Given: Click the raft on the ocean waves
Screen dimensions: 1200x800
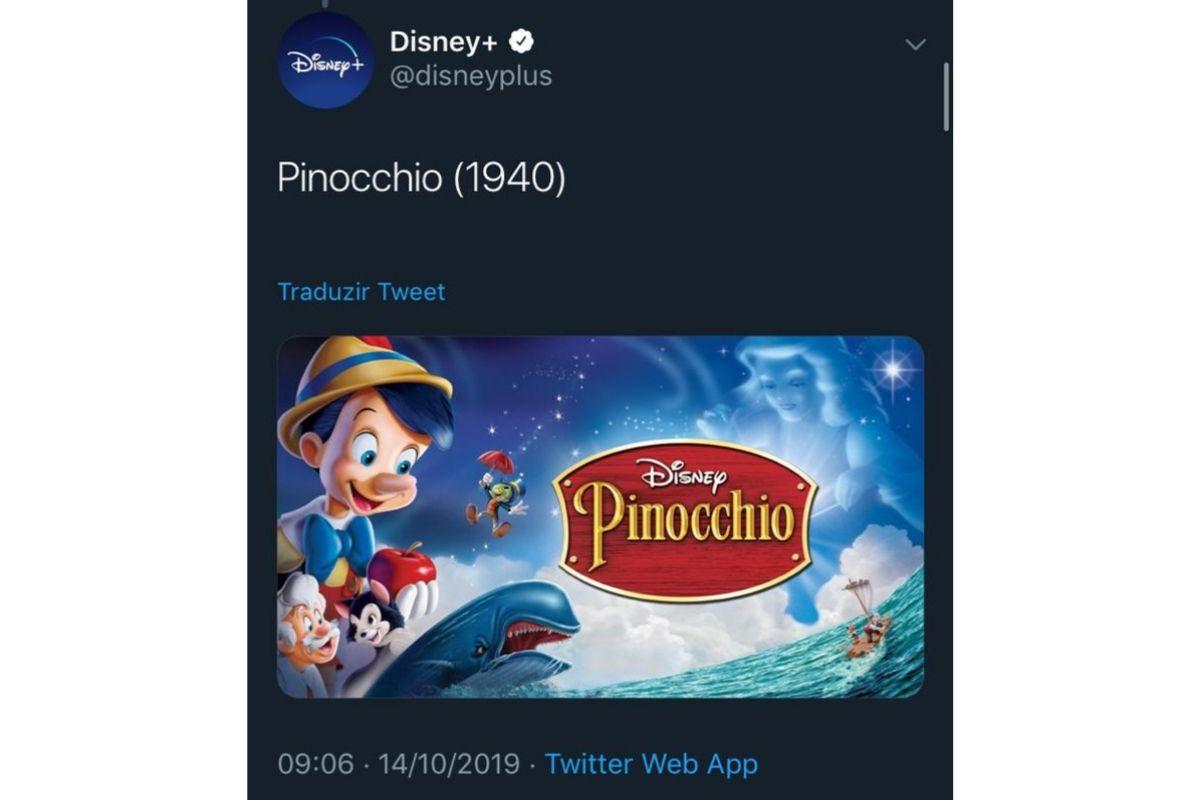Looking at the screenshot, I should 866,625.
